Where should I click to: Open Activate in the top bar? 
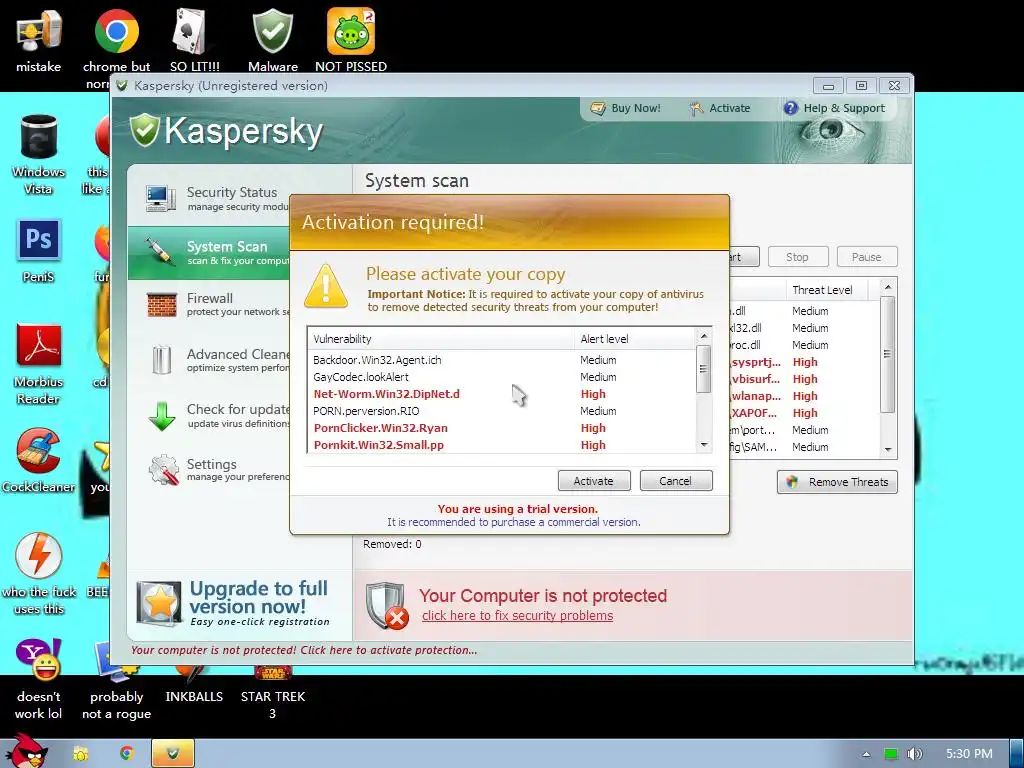pyautogui.click(x=720, y=108)
